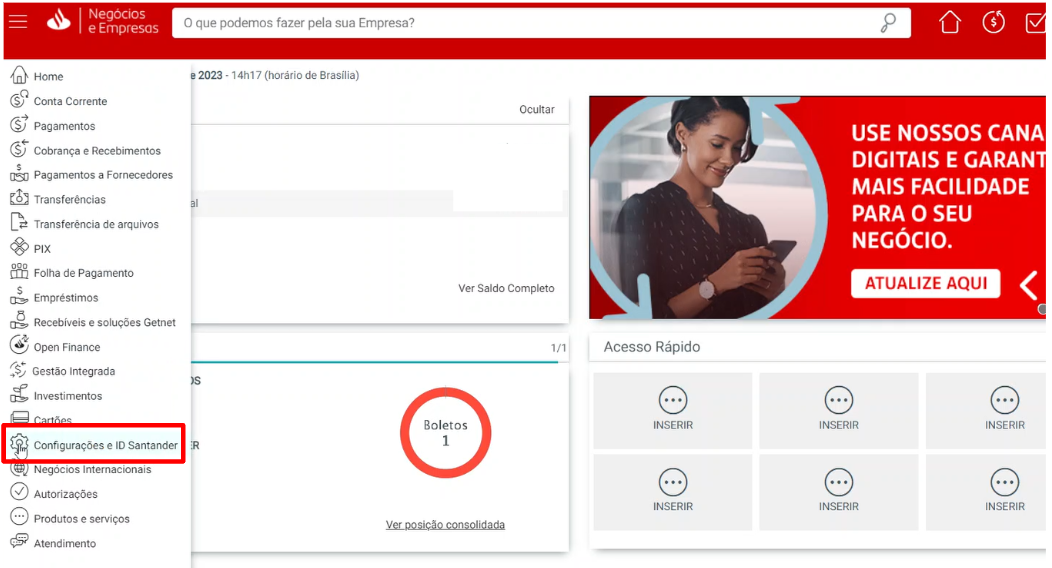Click the Autorizações checkmark icon

pyautogui.click(x=19, y=492)
